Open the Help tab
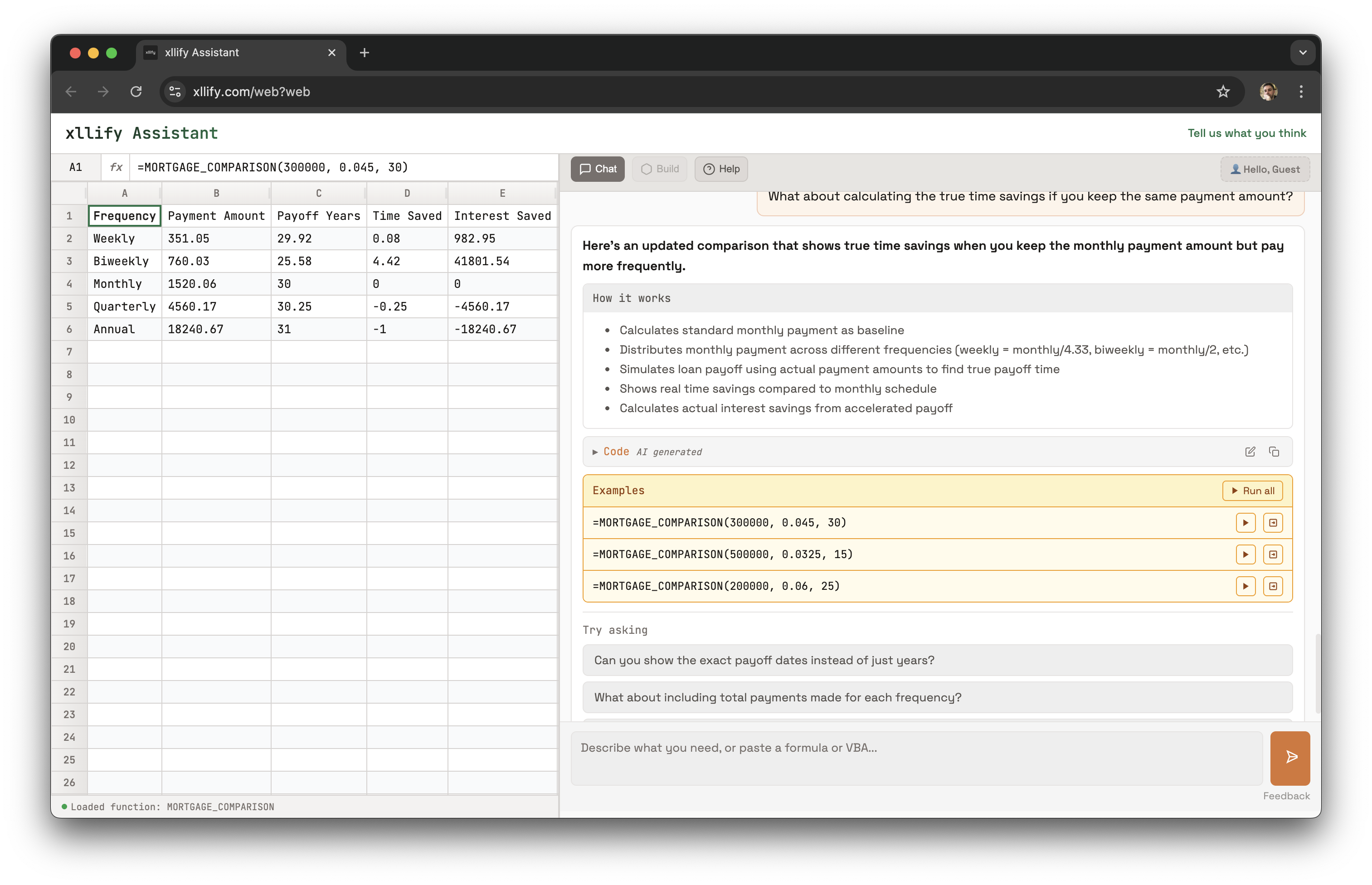 [x=721, y=168]
